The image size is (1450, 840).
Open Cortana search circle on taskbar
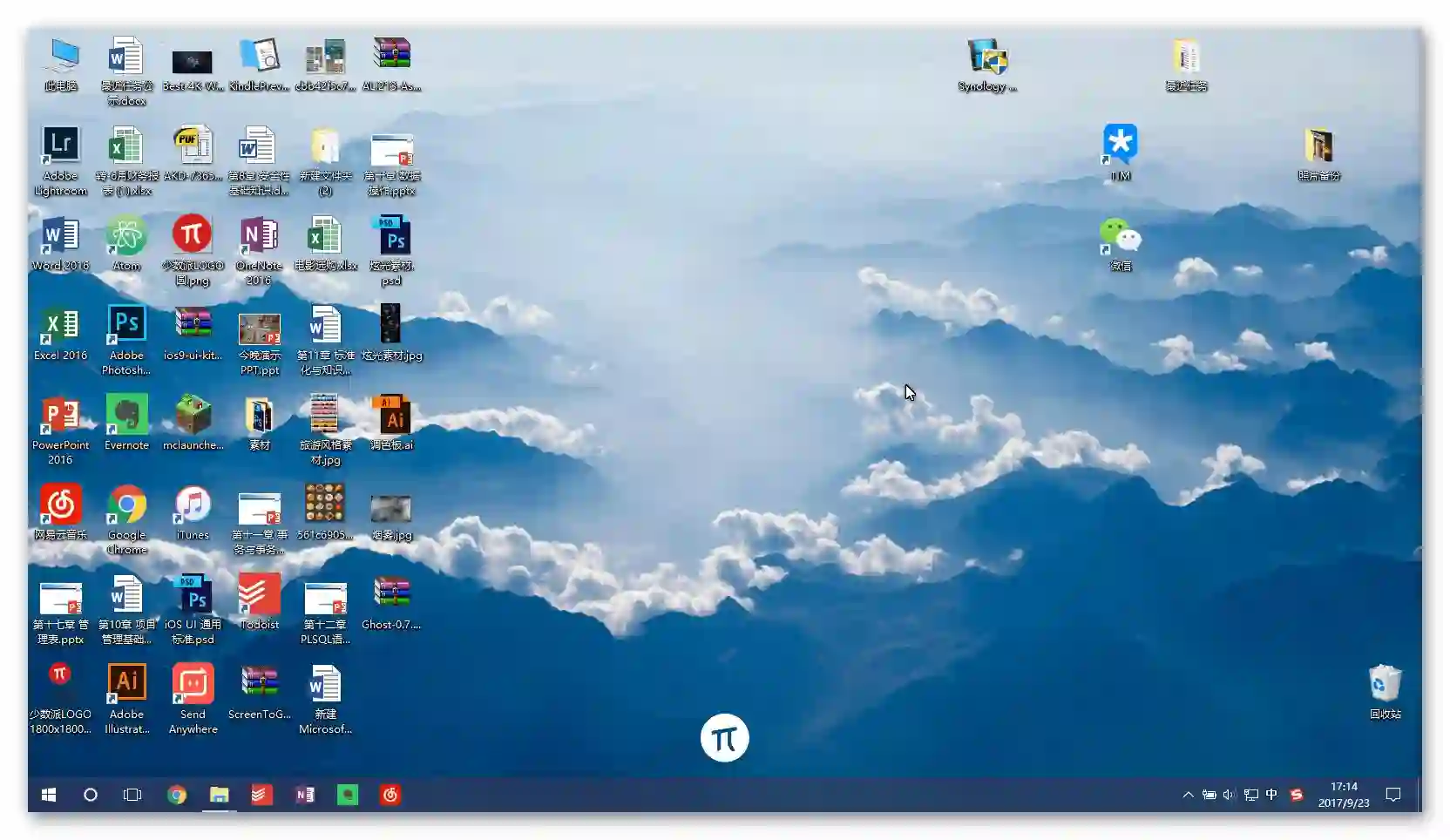(x=91, y=795)
